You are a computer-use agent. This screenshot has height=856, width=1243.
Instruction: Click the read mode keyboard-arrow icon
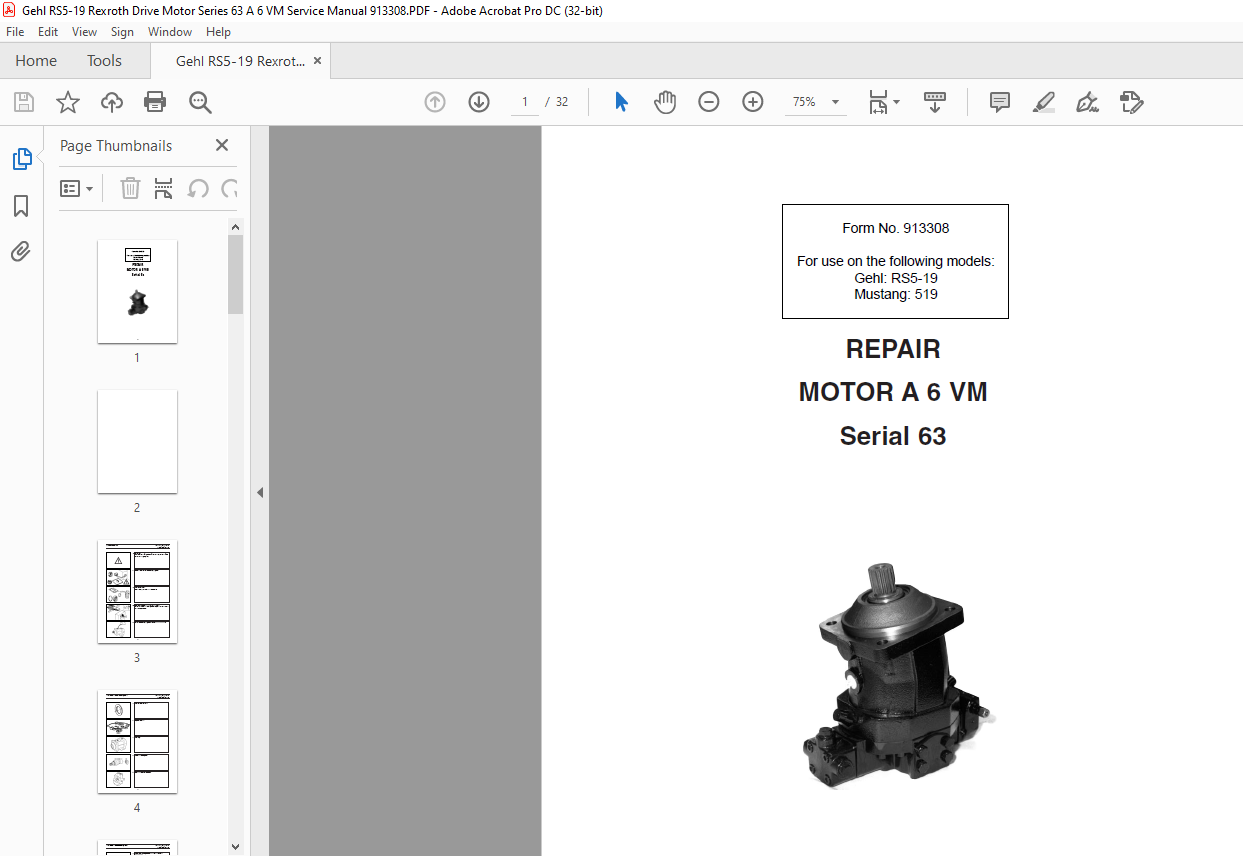[x=935, y=102]
